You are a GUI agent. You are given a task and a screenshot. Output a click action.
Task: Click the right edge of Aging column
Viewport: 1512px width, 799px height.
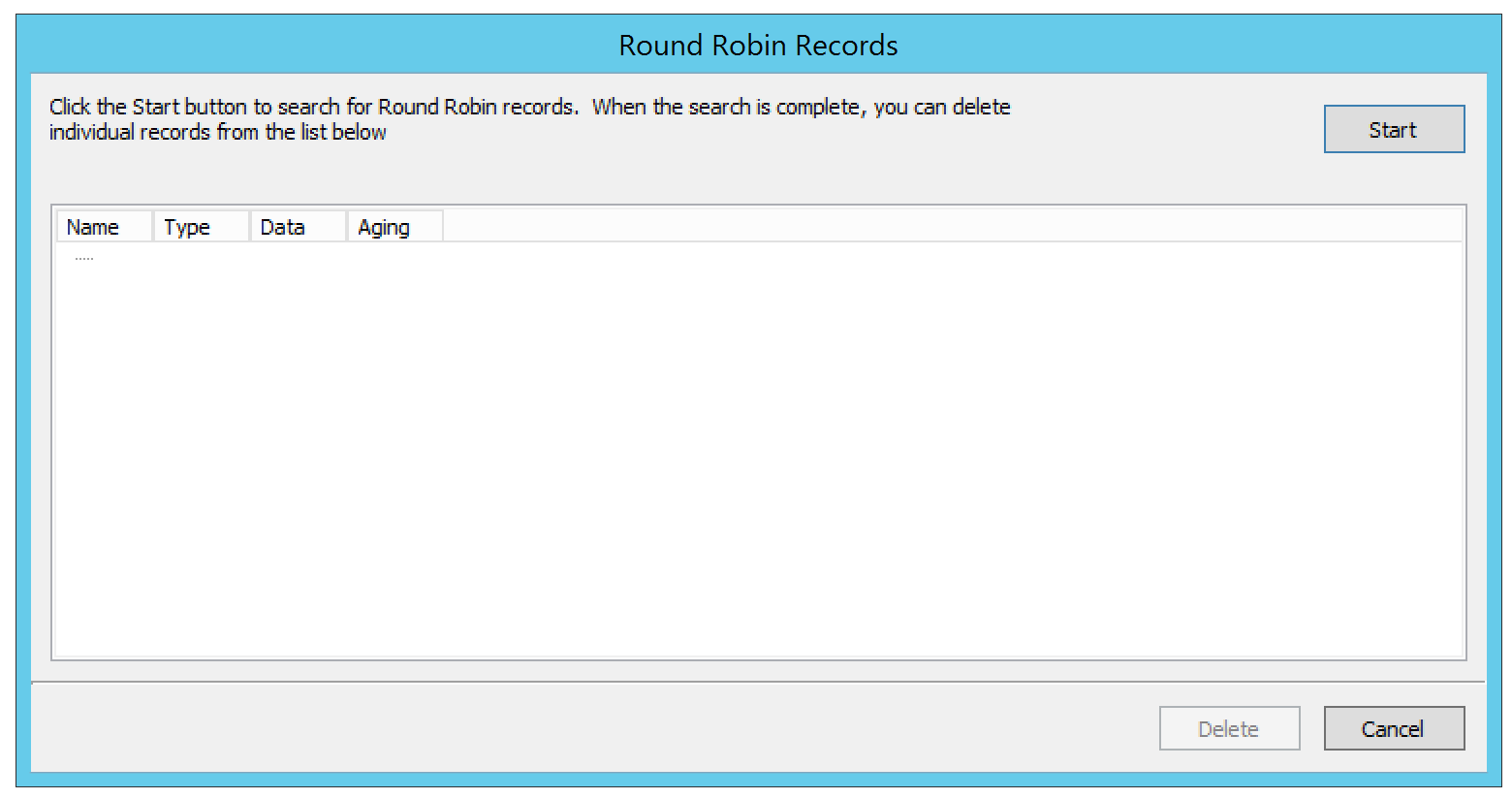pyautogui.click(x=443, y=227)
